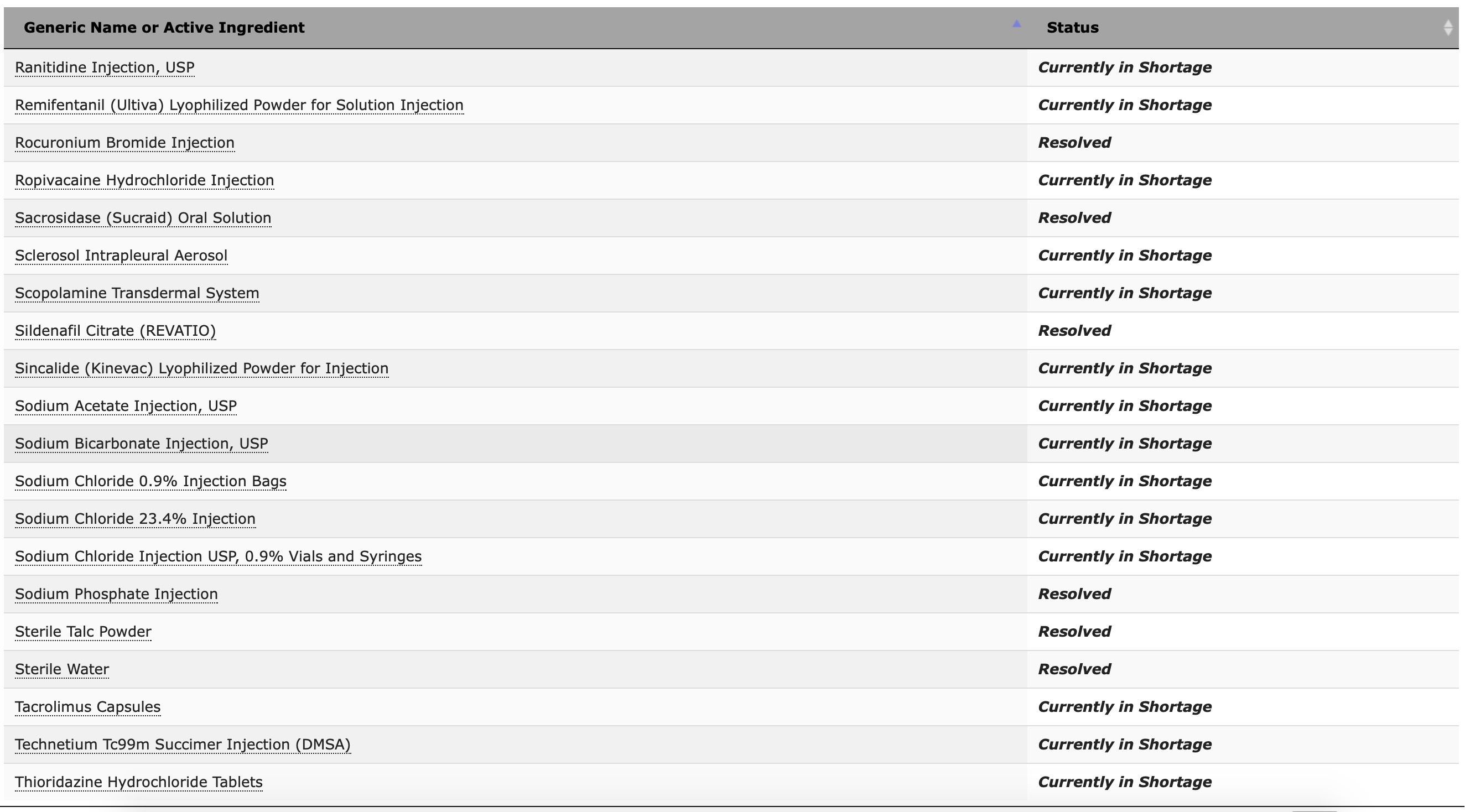1465x812 pixels.
Task: Toggle Status column sort arrows
Action: pyautogui.click(x=1448, y=27)
